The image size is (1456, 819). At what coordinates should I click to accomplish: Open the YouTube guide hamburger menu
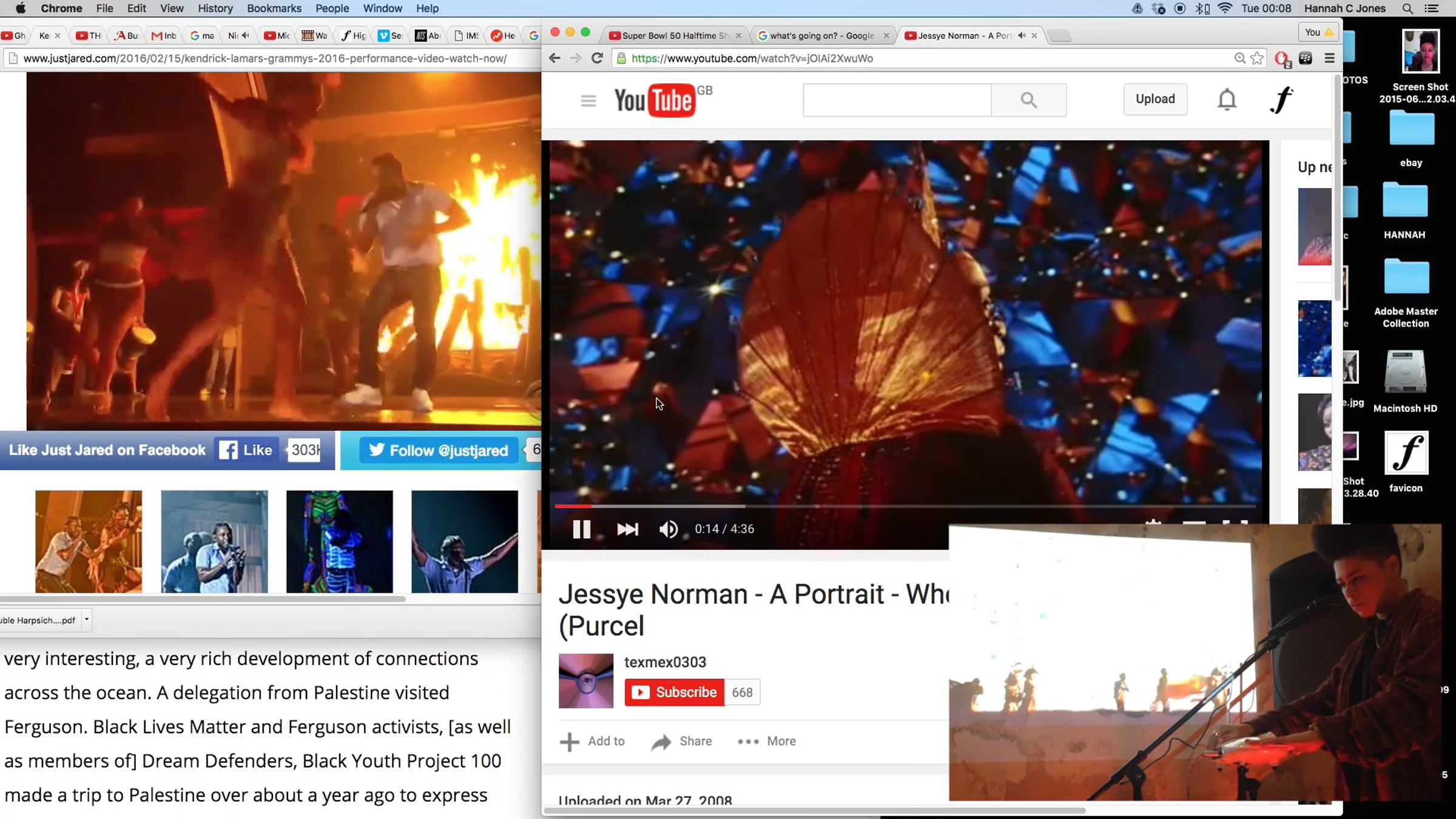click(x=588, y=100)
